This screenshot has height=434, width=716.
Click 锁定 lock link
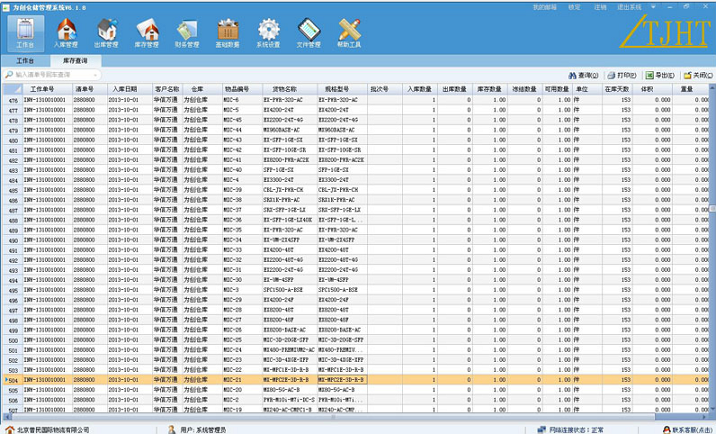point(574,7)
